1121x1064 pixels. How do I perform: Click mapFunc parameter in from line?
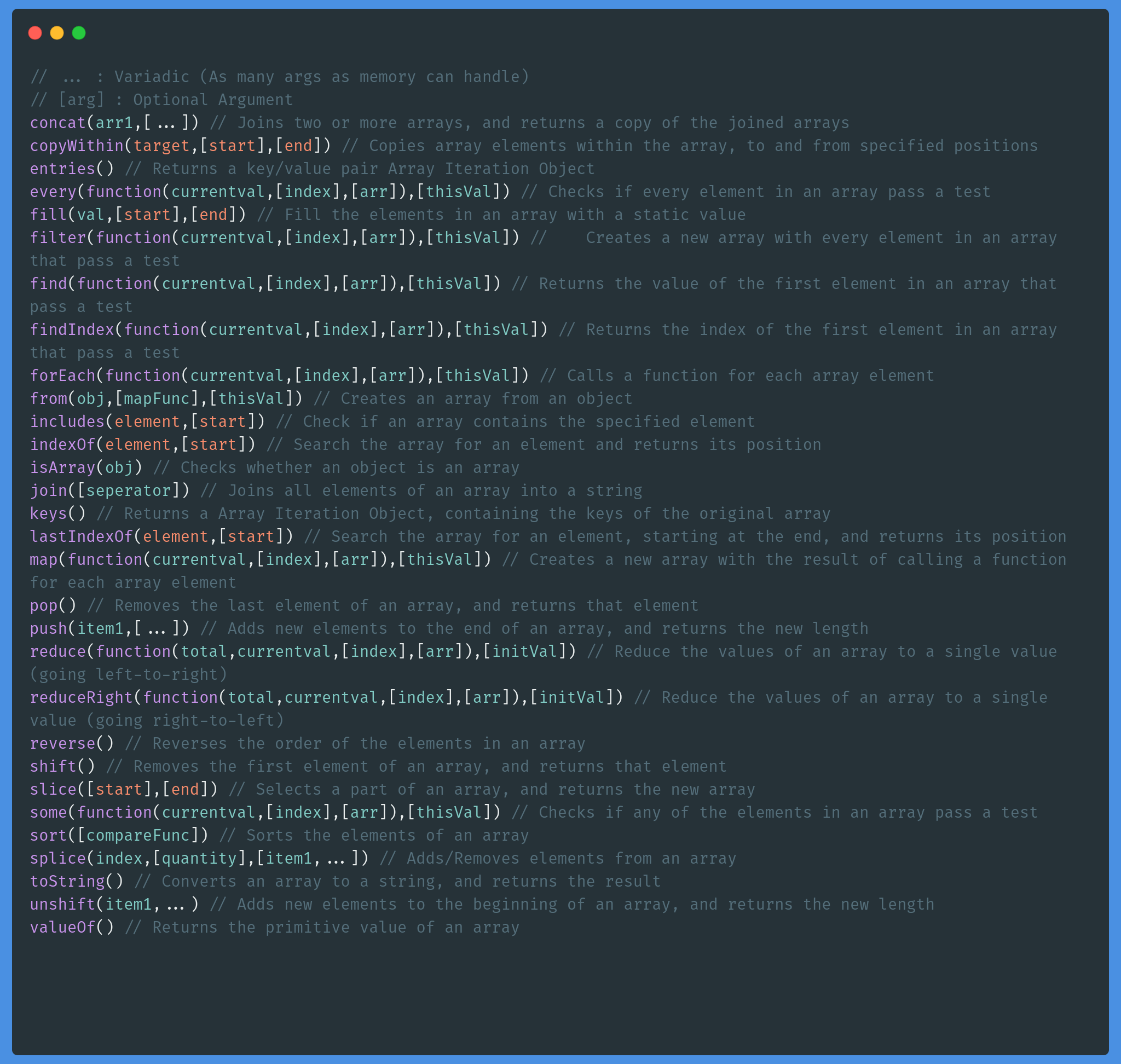point(157,398)
